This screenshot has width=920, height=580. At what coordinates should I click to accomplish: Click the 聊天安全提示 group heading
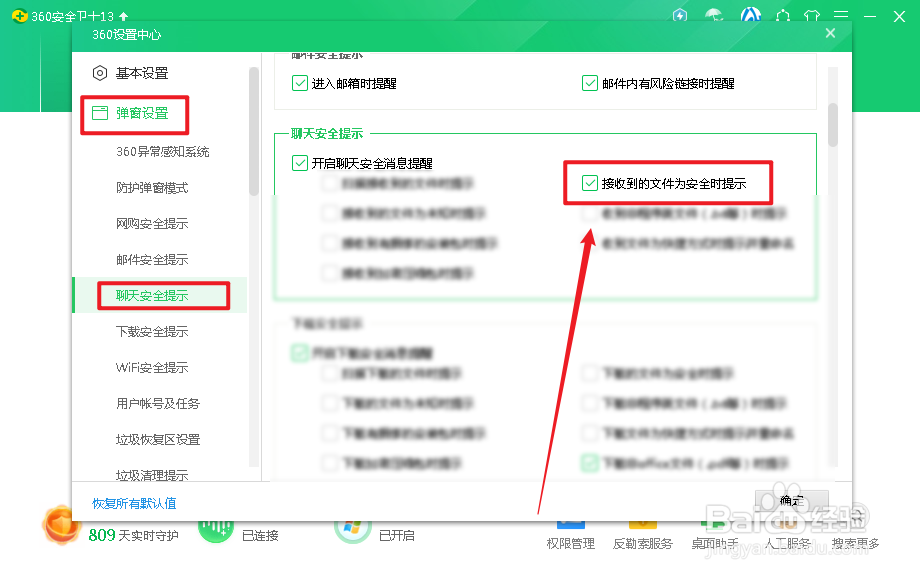pyautogui.click(x=327, y=134)
